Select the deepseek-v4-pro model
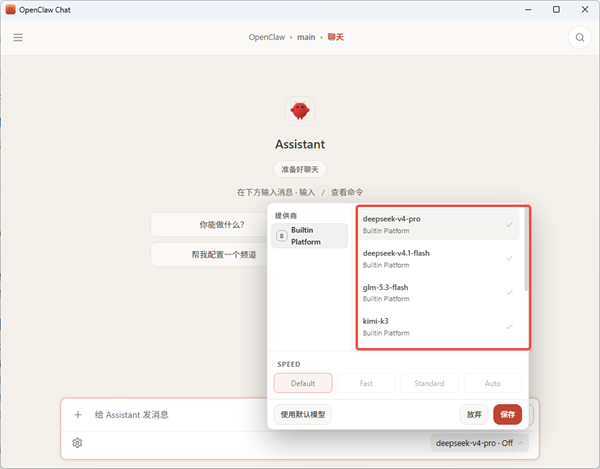This screenshot has height=469, width=600. click(x=439, y=225)
